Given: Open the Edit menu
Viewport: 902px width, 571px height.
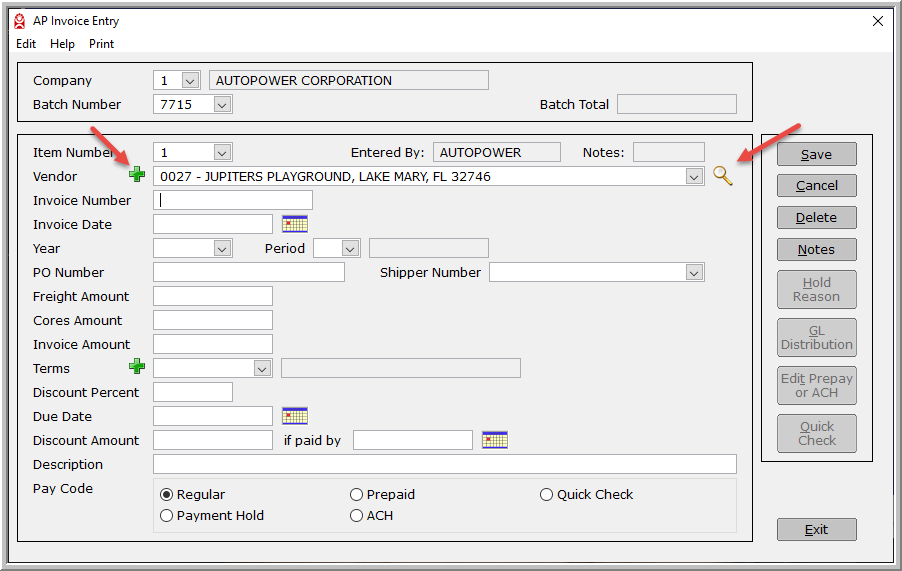Looking at the screenshot, I should (x=26, y=44).
